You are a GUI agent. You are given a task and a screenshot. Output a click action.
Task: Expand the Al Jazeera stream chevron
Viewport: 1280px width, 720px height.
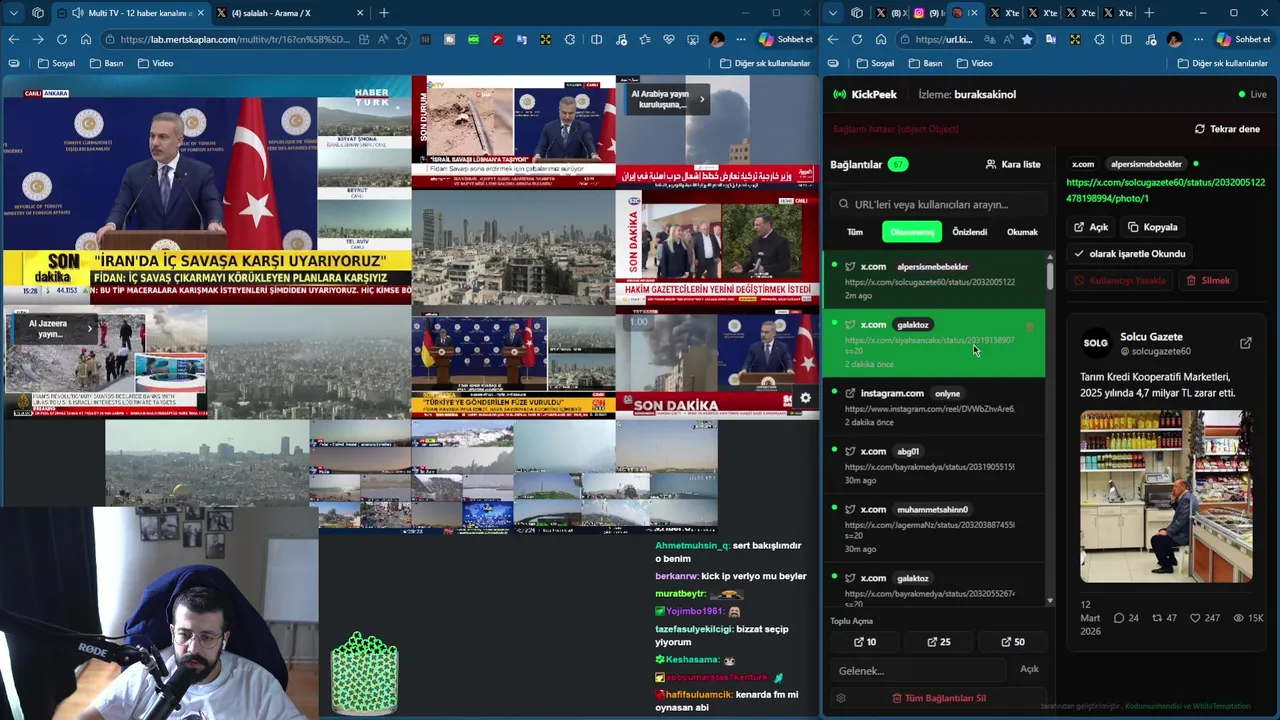coord(89,328)
